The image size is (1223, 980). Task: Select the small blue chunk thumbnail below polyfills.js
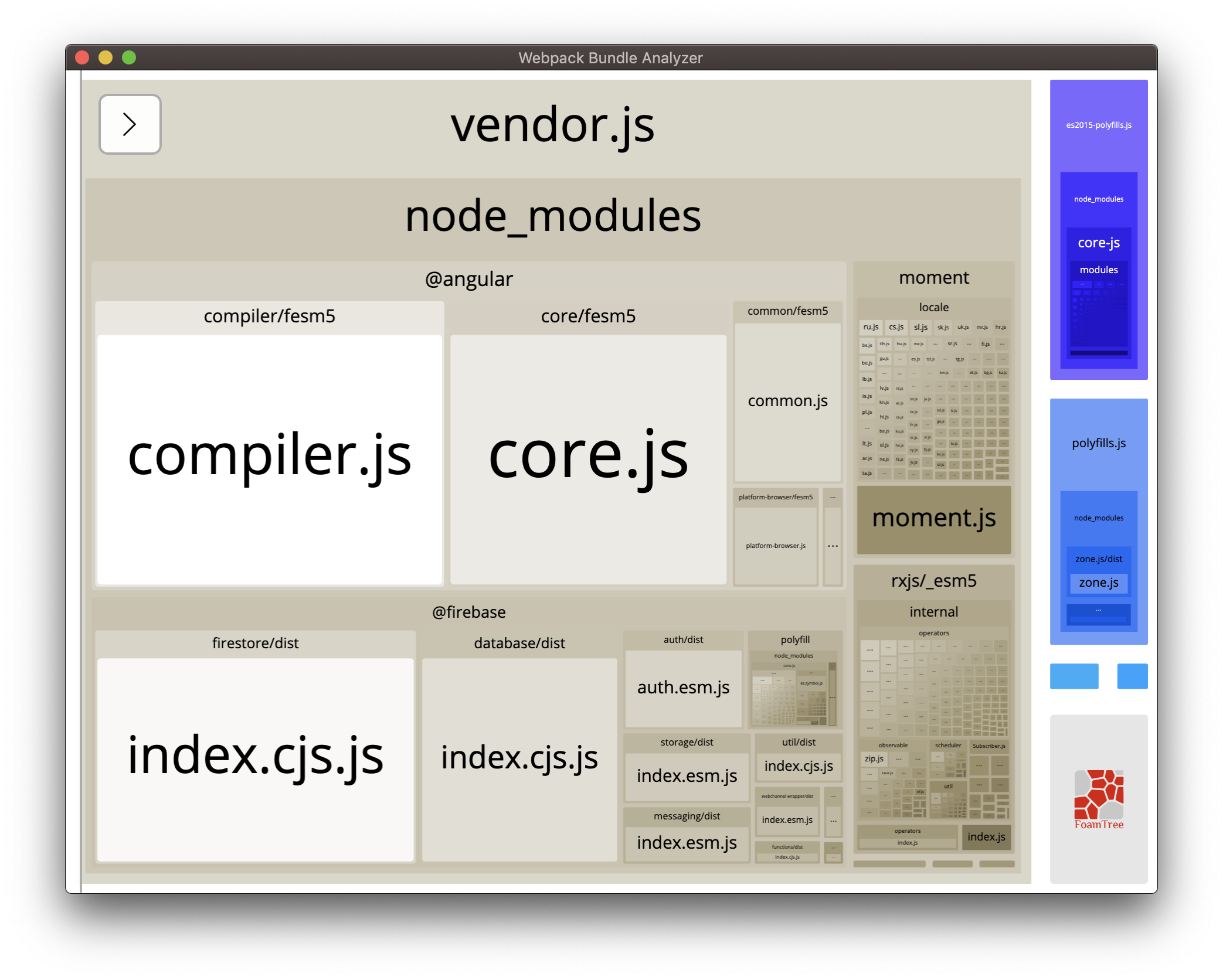tap(1074, 676)
